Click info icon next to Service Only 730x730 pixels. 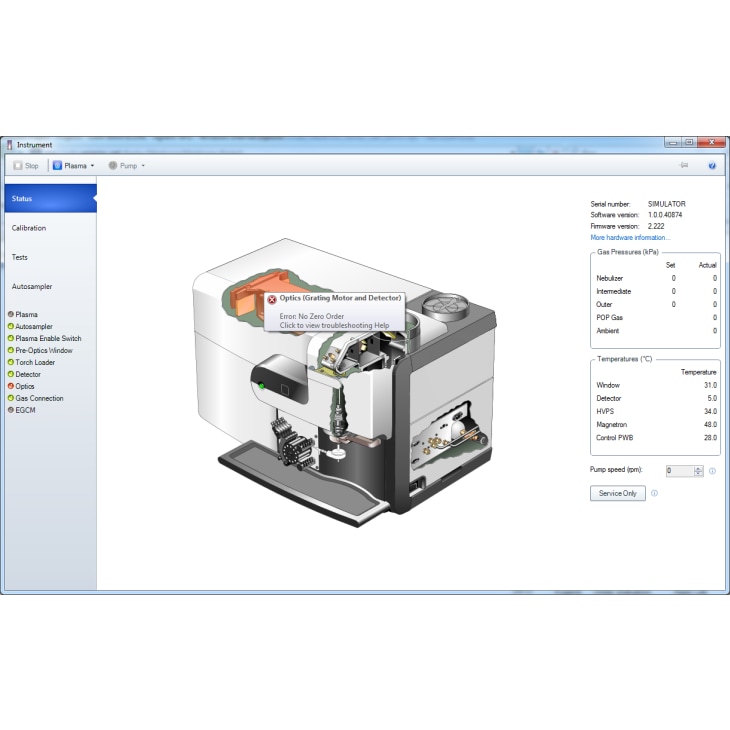(x=654, y=493)
